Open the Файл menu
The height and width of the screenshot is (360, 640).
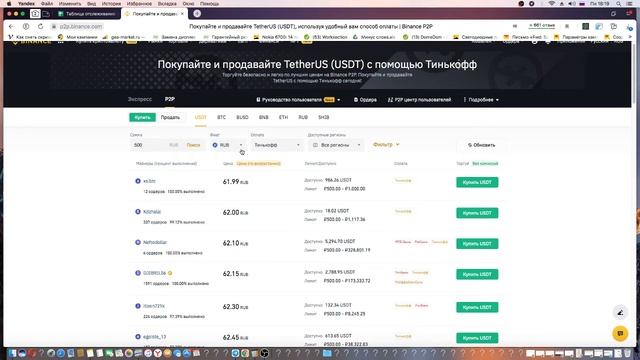(47, 3)
